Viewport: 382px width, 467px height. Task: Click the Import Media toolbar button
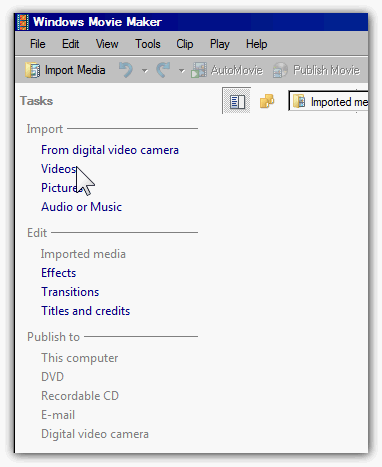pos(65,70)
